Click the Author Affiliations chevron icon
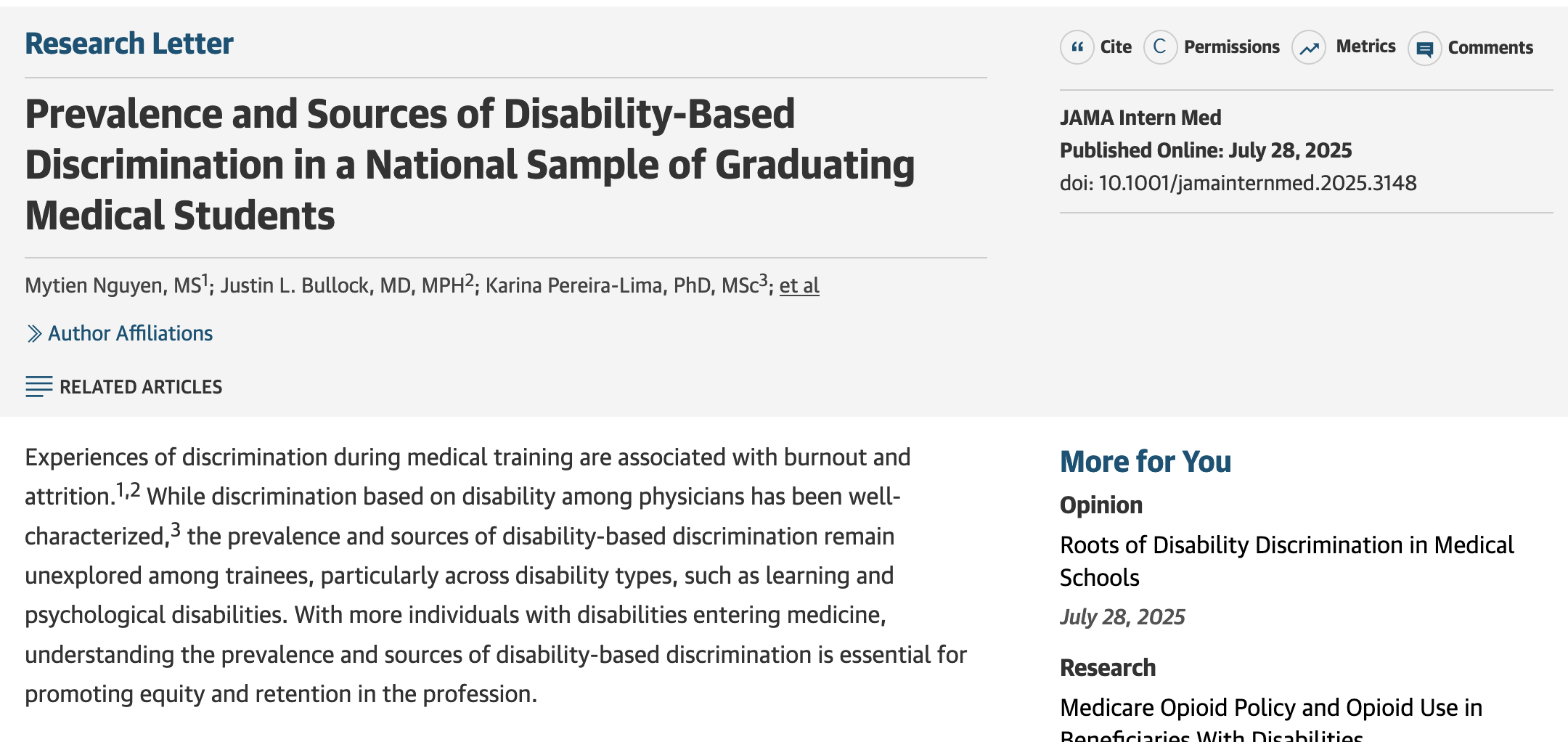The width and height of the screenshot is (1568, 742). (34, 334)
